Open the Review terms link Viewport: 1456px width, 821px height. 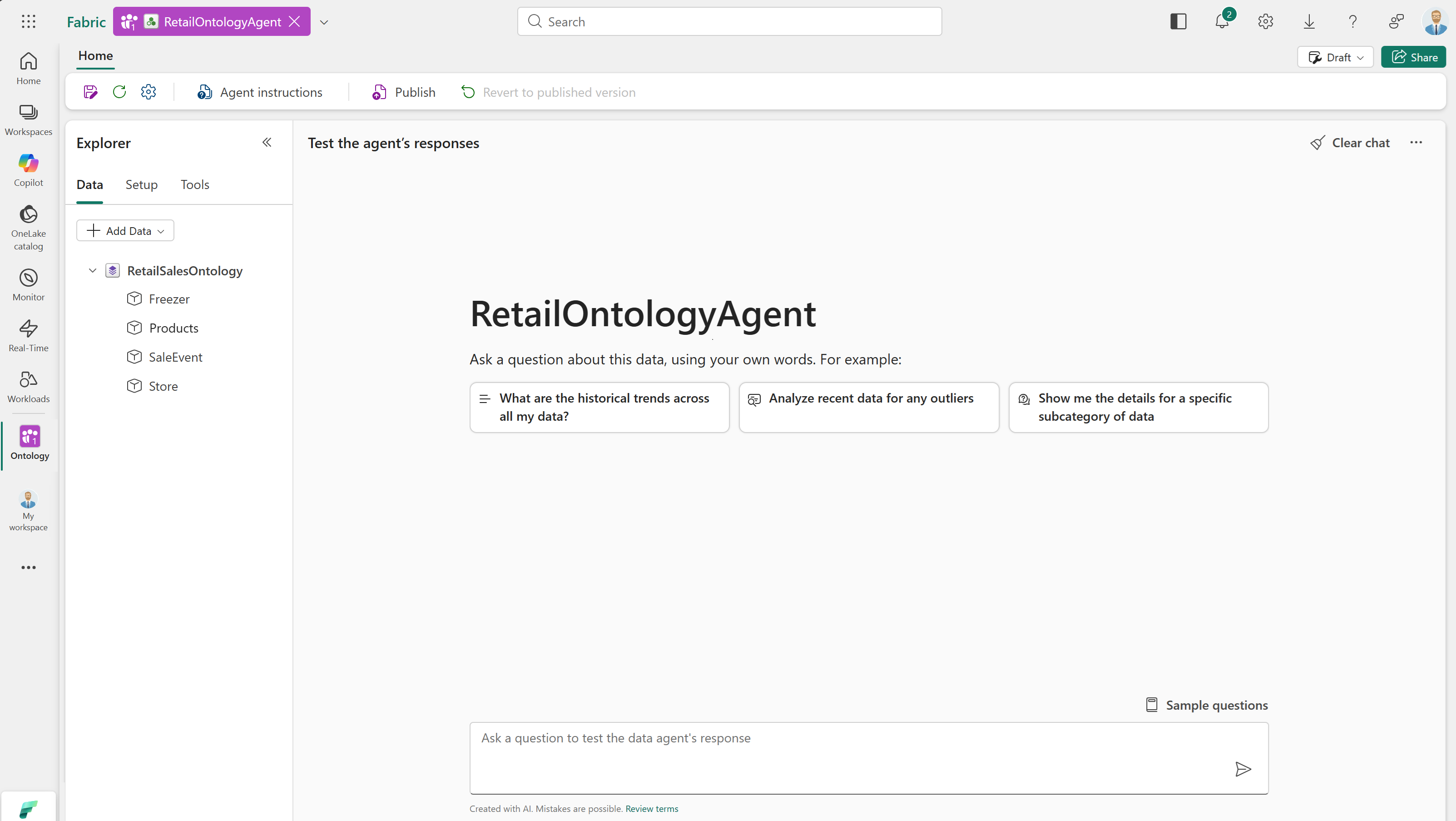point(652,809)
